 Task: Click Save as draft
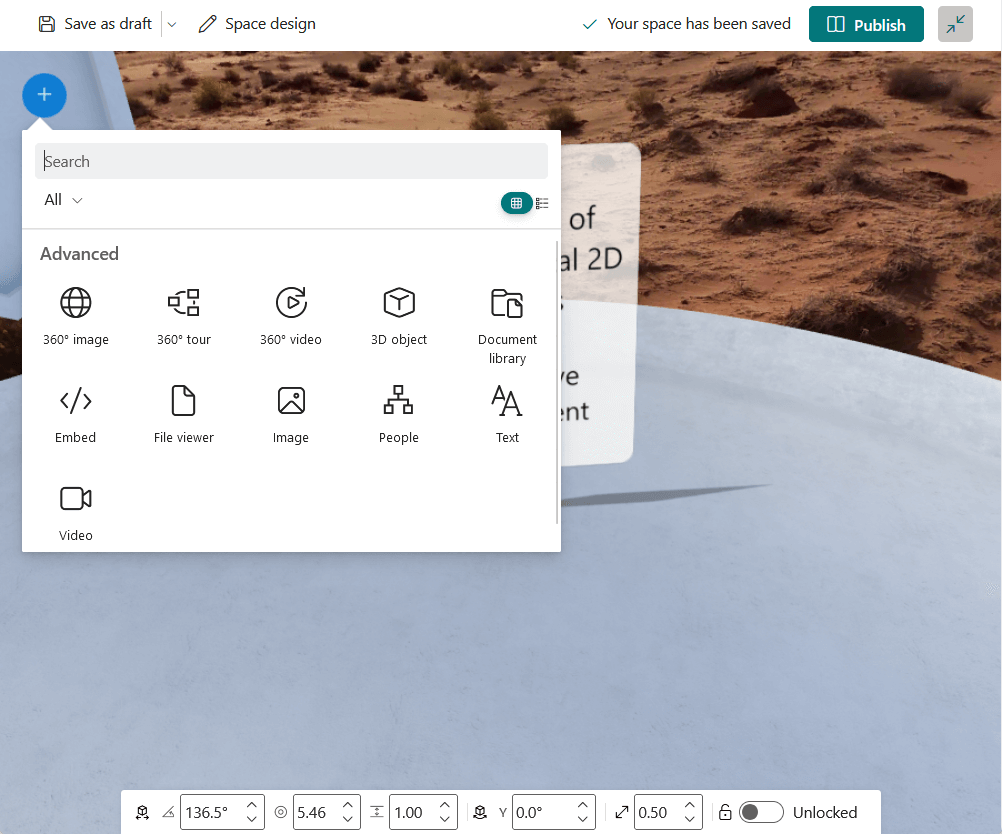click(x=96, y=24)
